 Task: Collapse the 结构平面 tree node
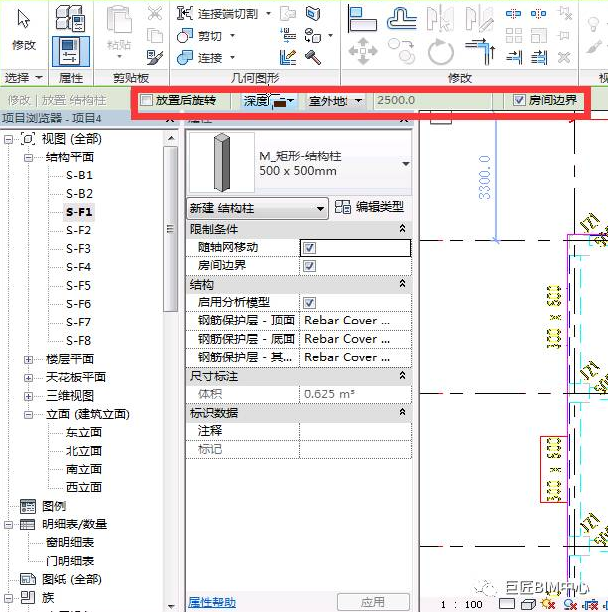pos(28,158)
